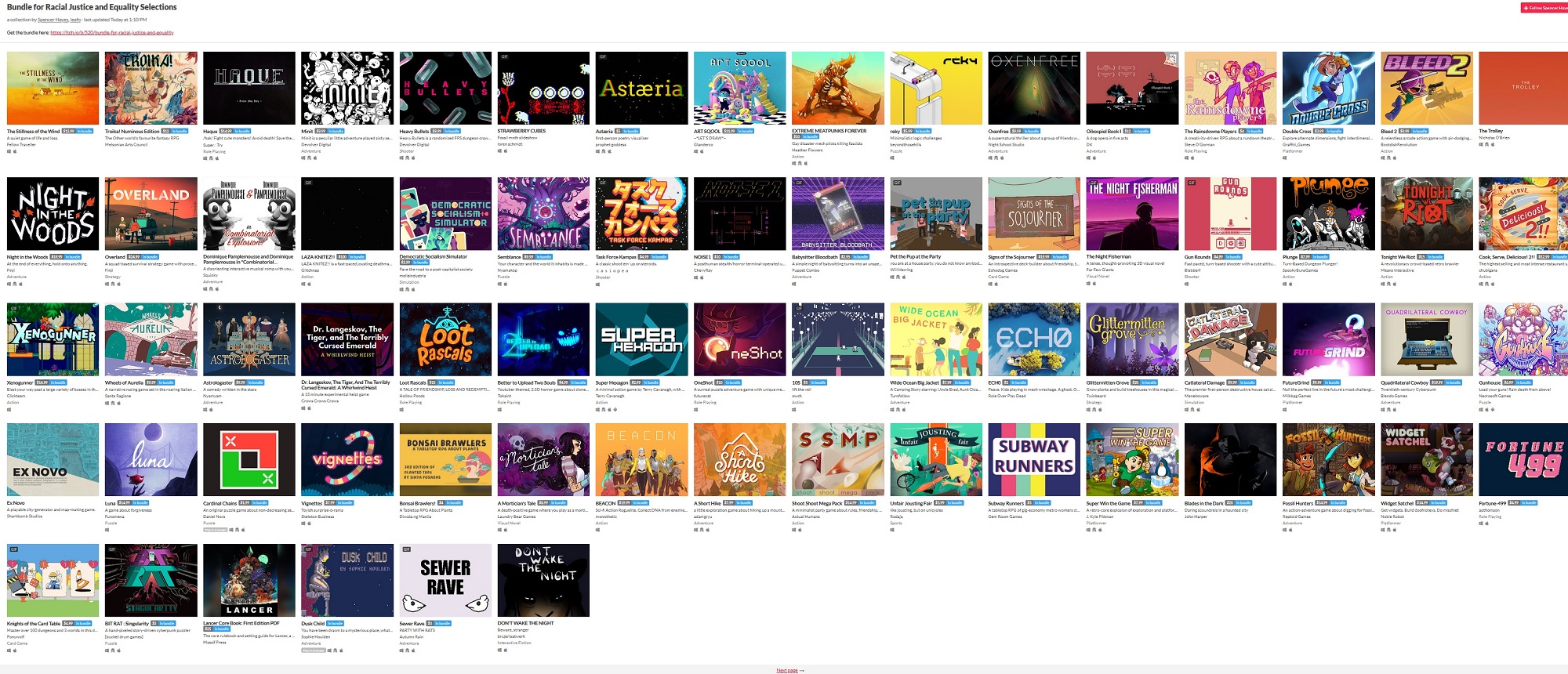The image size is (1568, 674).
Task: Click Melsonian Arts Council author name
Action: point(126,145)
